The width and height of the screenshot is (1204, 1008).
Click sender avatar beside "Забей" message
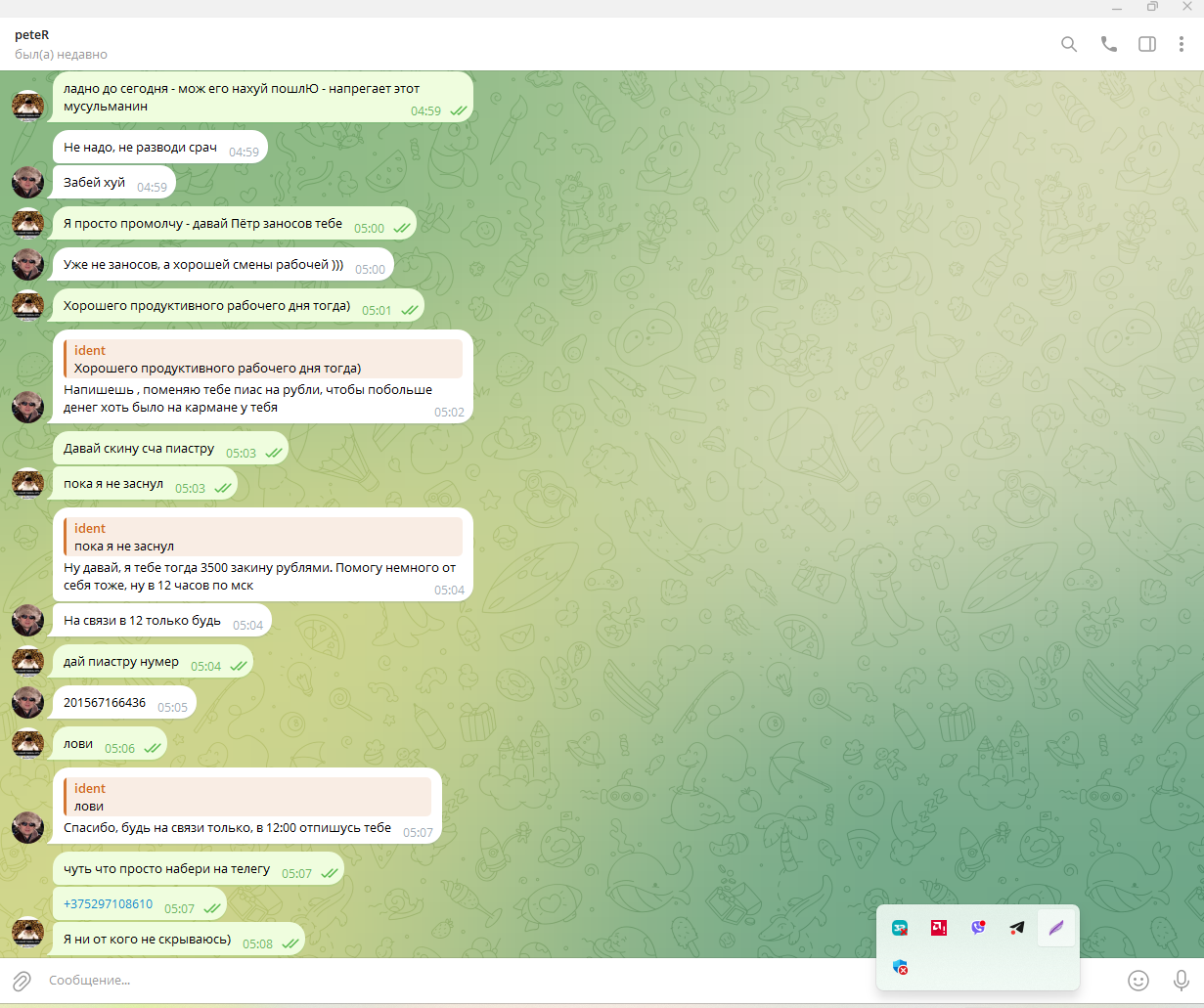[x=27, y=183]
